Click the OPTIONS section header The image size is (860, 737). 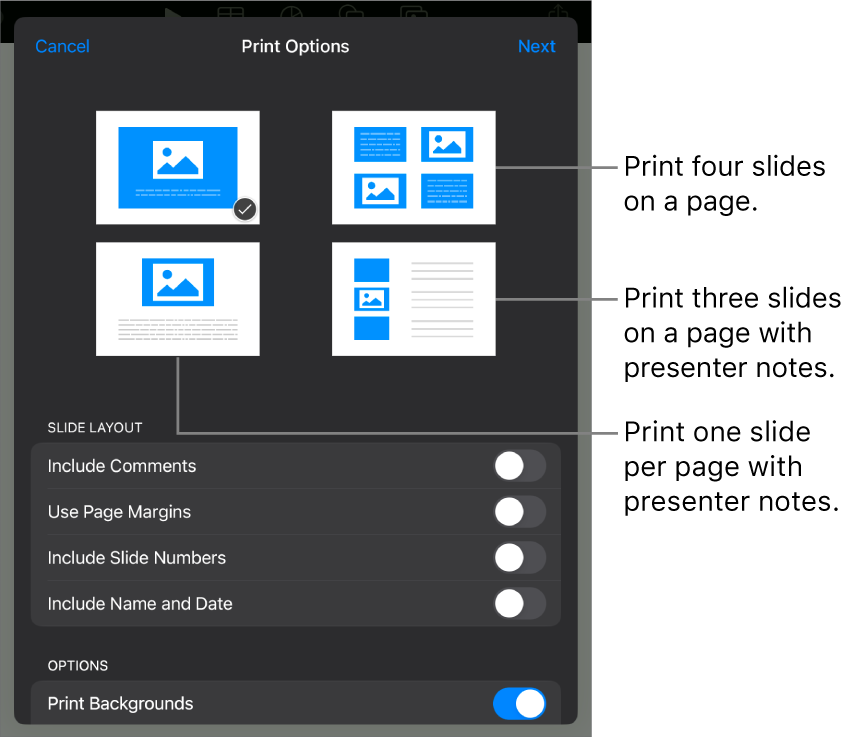[78, 666]
